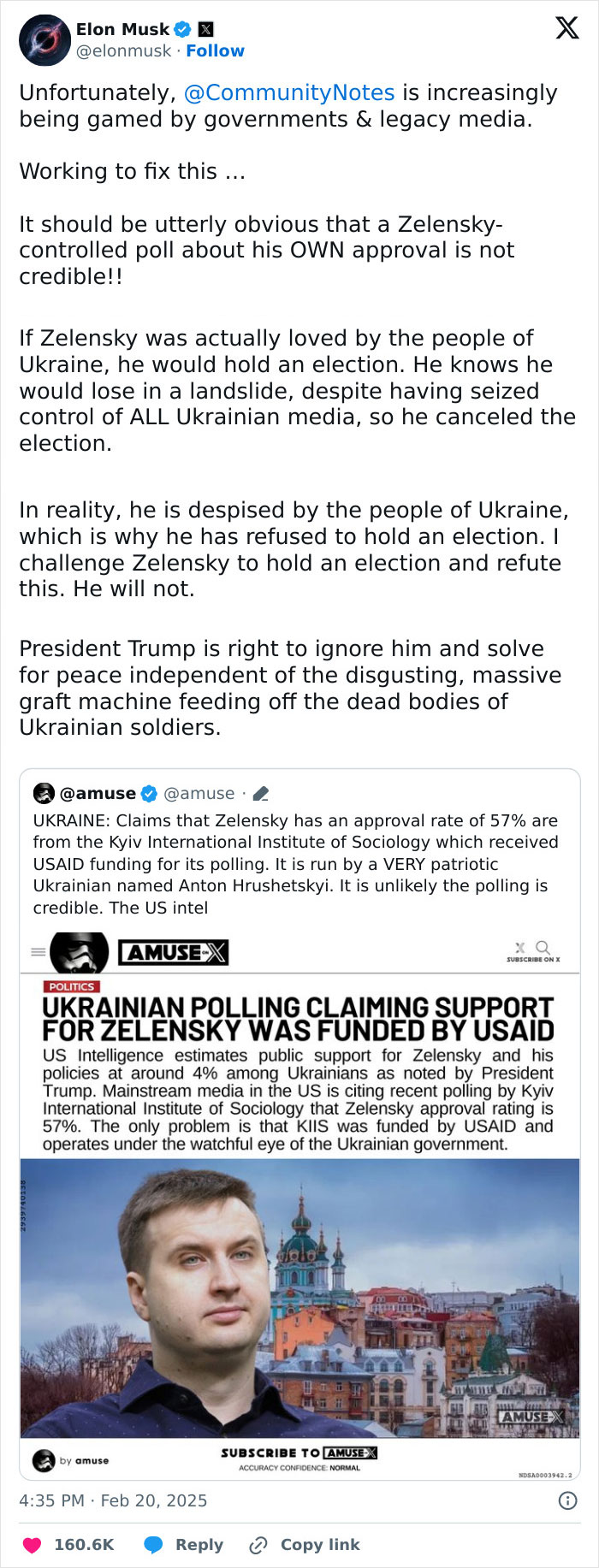Screen dimensions: 599x1568
Task: Click the pencil edit icon beside @amuse handle
Action: [x=261, y=793]
